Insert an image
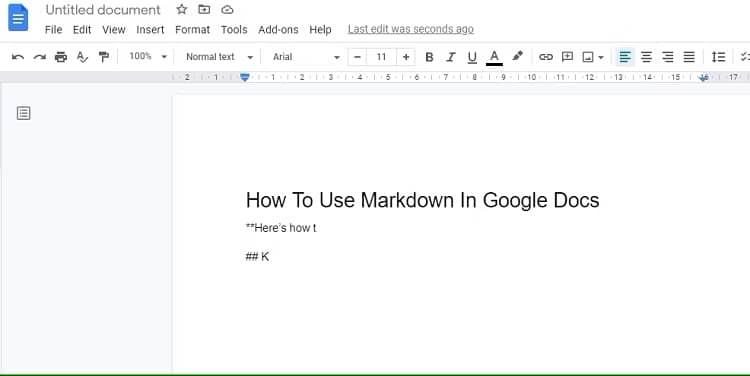Viewport: 750px width, 376px height. click(x=588, y=57)
